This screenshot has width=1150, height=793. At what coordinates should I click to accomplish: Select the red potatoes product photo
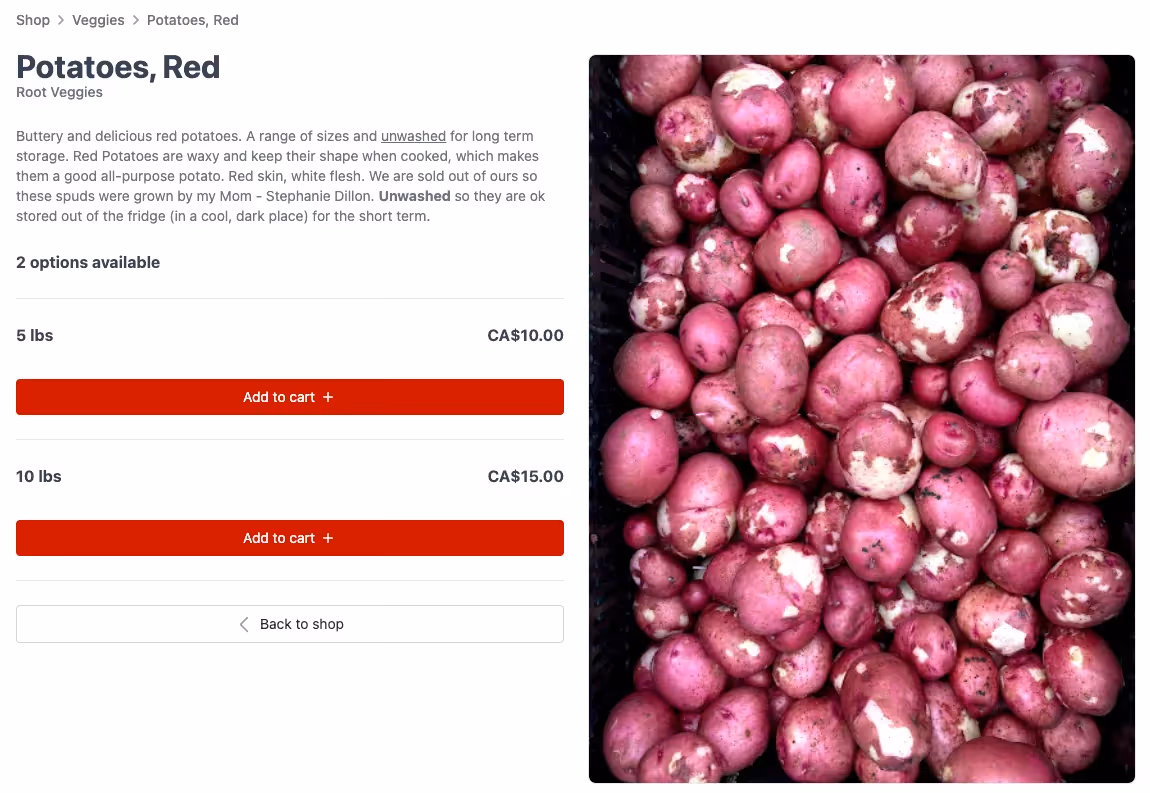click(861, 418)
